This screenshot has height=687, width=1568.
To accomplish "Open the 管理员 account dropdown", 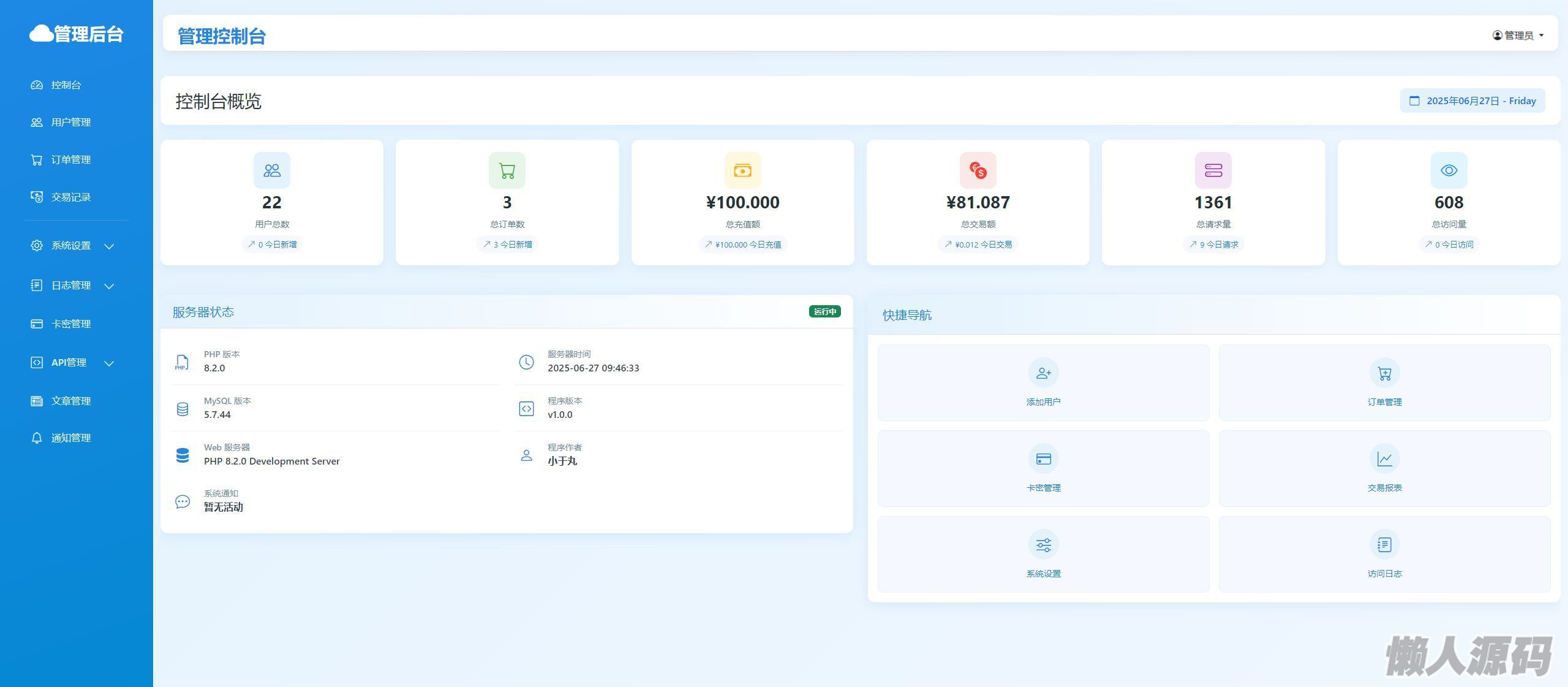I will pos(1518,36).
